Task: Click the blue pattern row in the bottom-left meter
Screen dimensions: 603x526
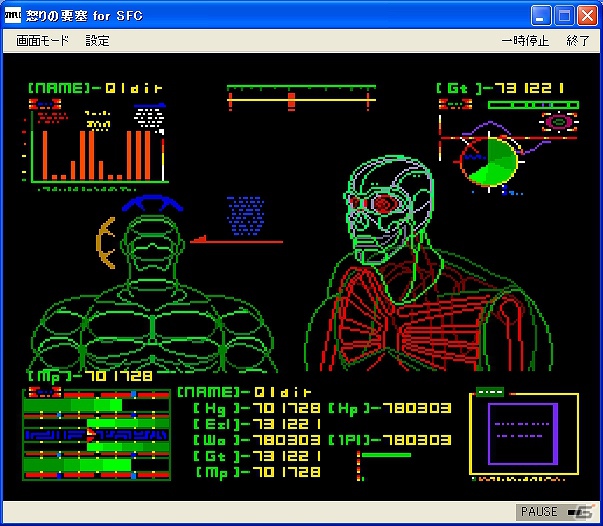Action: [96, 435]
